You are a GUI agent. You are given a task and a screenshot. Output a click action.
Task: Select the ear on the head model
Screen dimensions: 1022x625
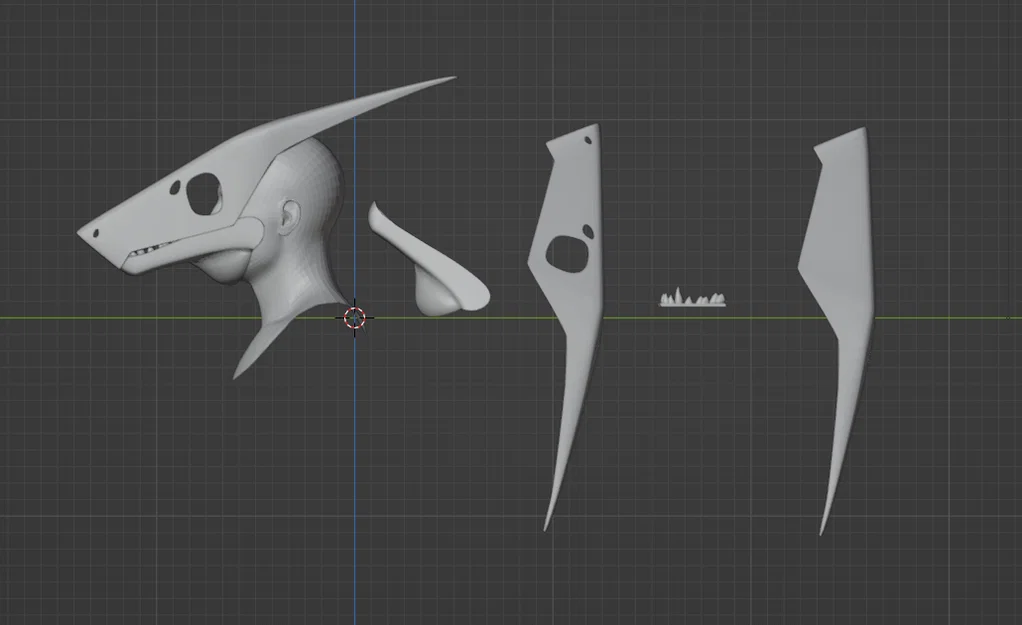289,215
